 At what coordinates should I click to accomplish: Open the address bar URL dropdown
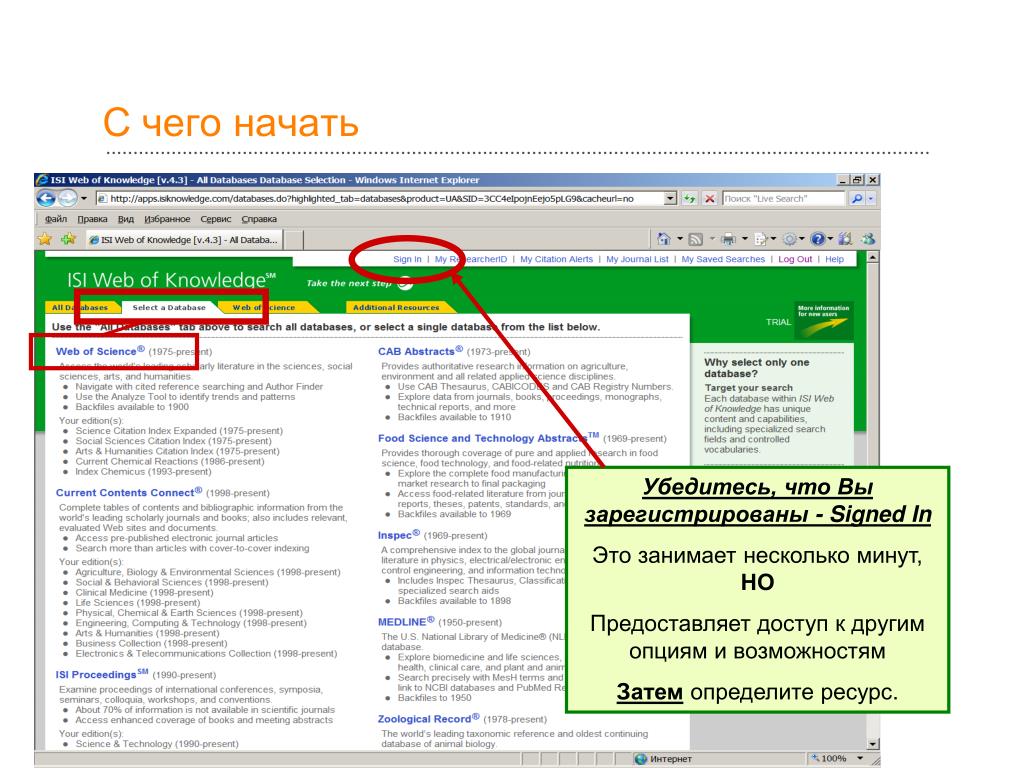[670, 199]
